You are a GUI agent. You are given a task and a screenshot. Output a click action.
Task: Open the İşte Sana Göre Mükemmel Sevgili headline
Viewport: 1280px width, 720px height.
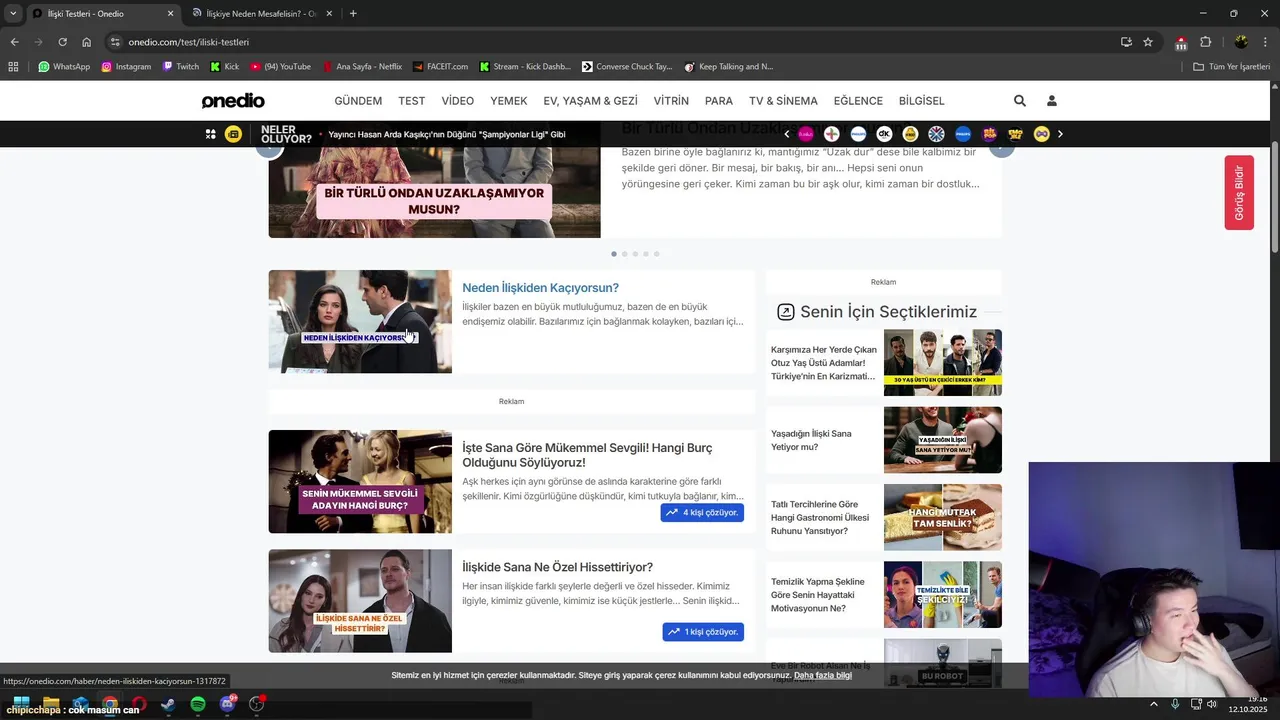(x=587, y=454)
